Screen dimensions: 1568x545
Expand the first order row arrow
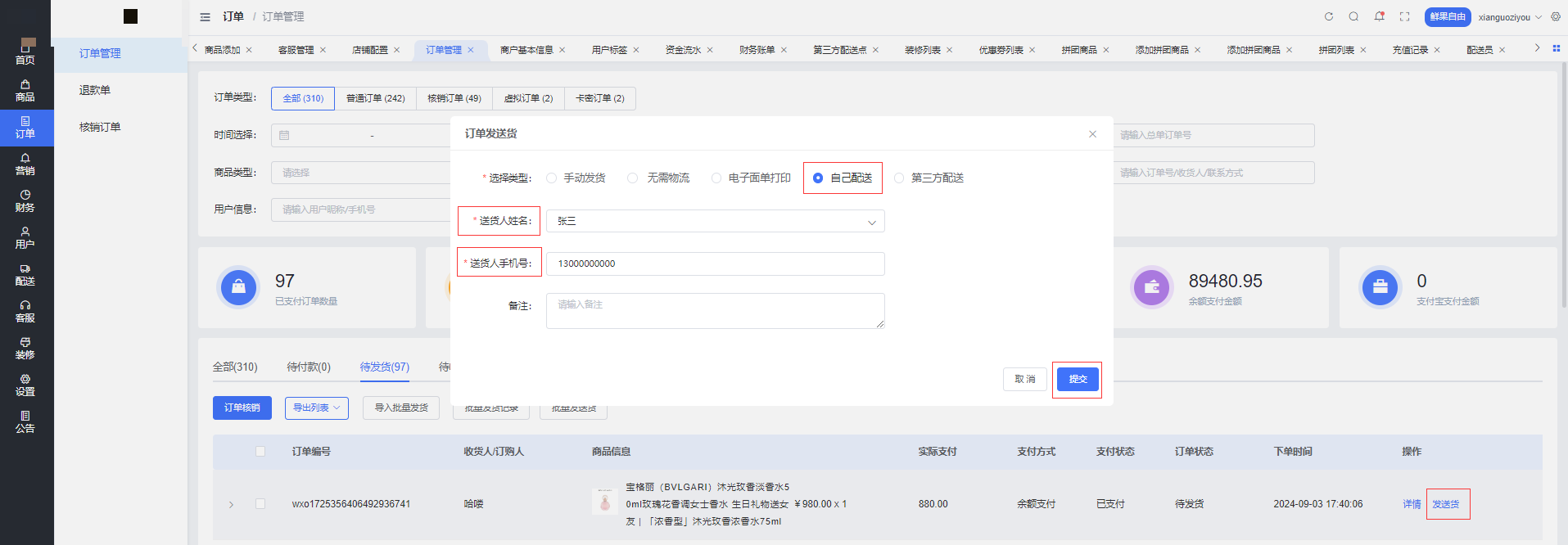pos(231,504)
